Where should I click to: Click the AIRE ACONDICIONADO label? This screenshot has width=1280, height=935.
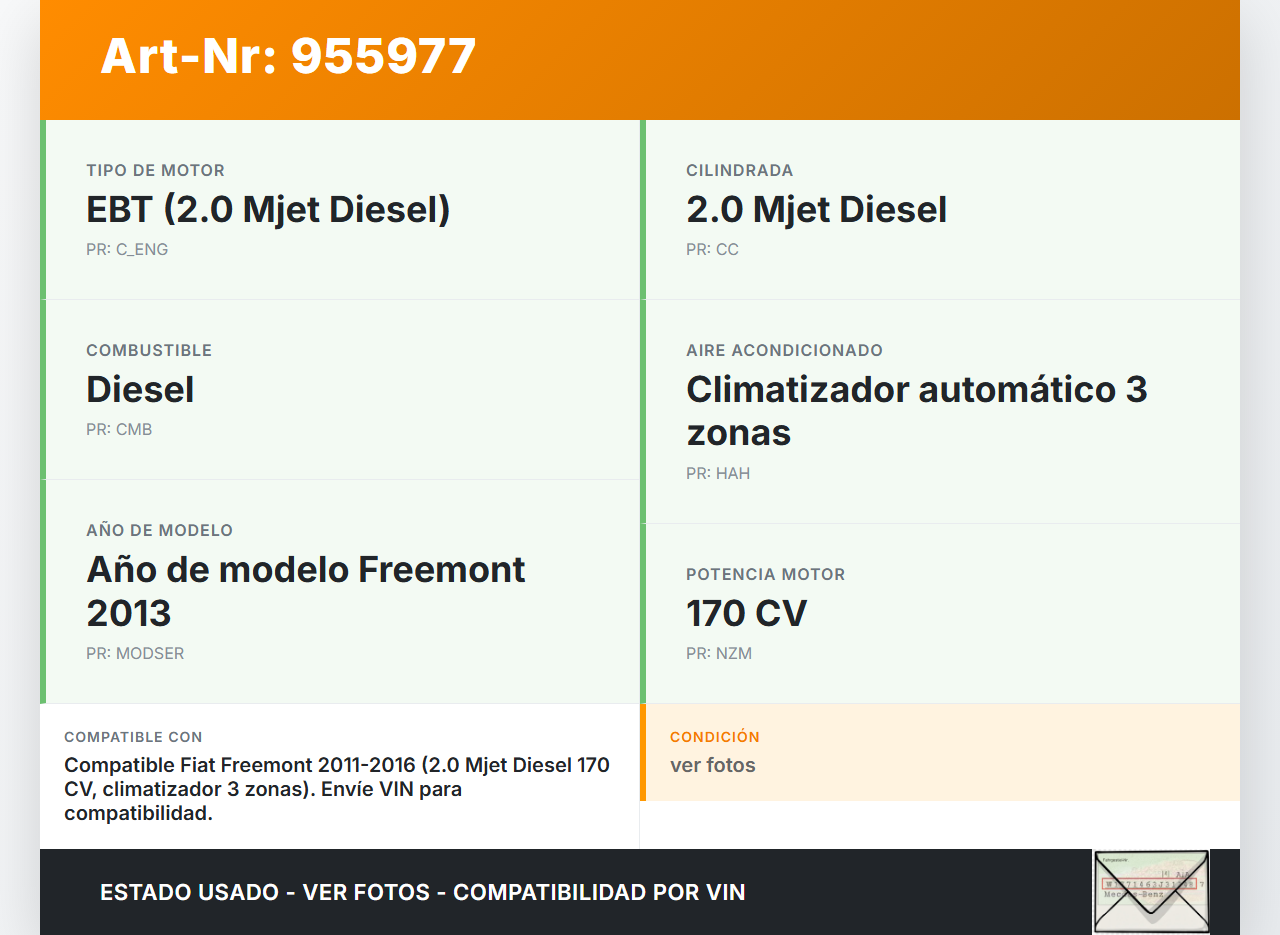click(784, 351)
